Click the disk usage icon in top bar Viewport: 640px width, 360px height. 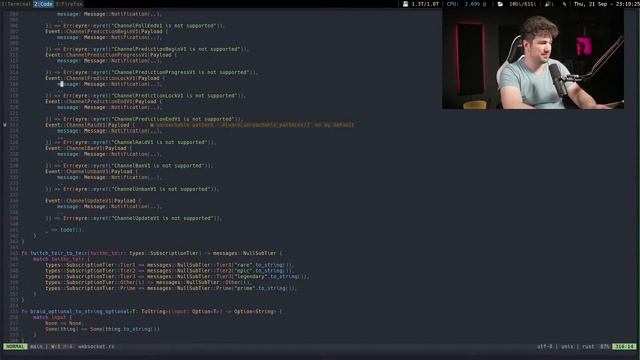tap(405, 4)
